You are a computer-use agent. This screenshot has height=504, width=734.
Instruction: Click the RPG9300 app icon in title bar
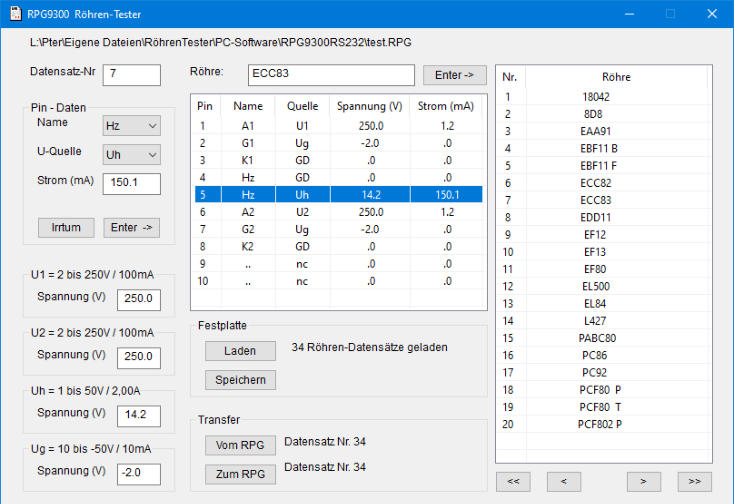click(x=15, y=14)
